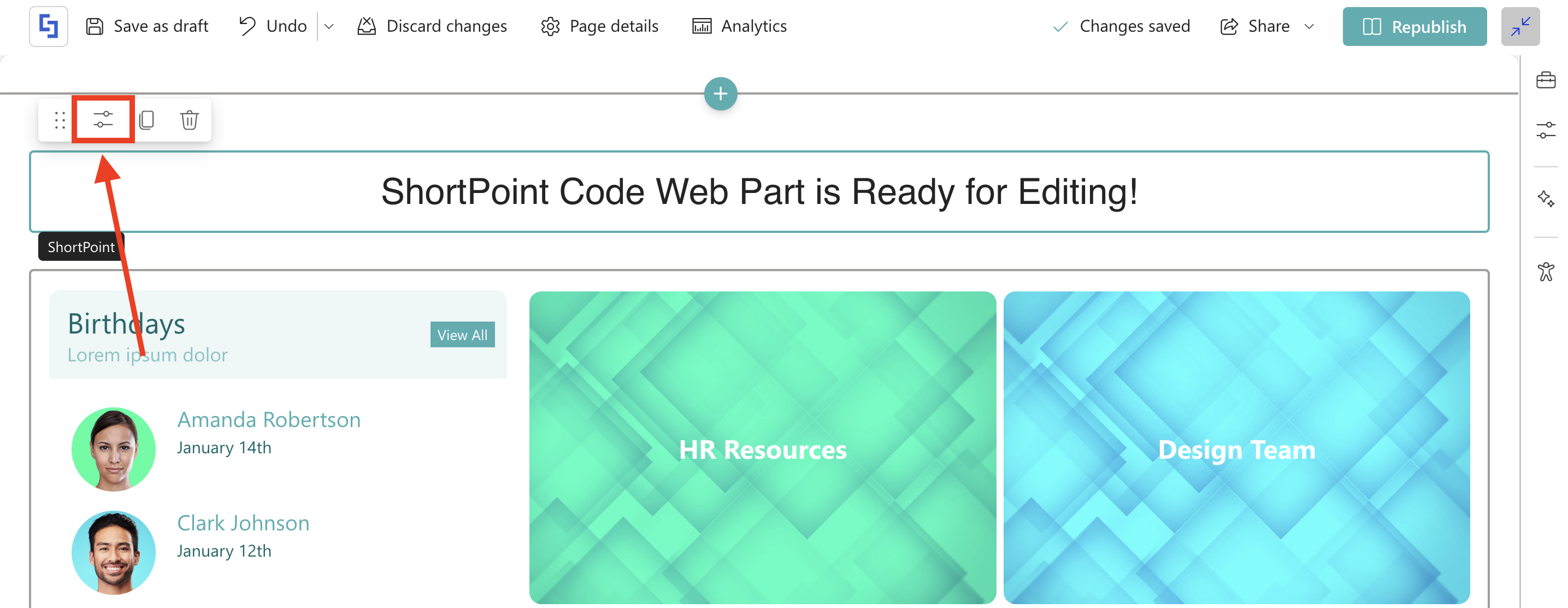Screen dimensions: 1568x608
Task: Open Analytics
Action: click(x=740, y=26)
